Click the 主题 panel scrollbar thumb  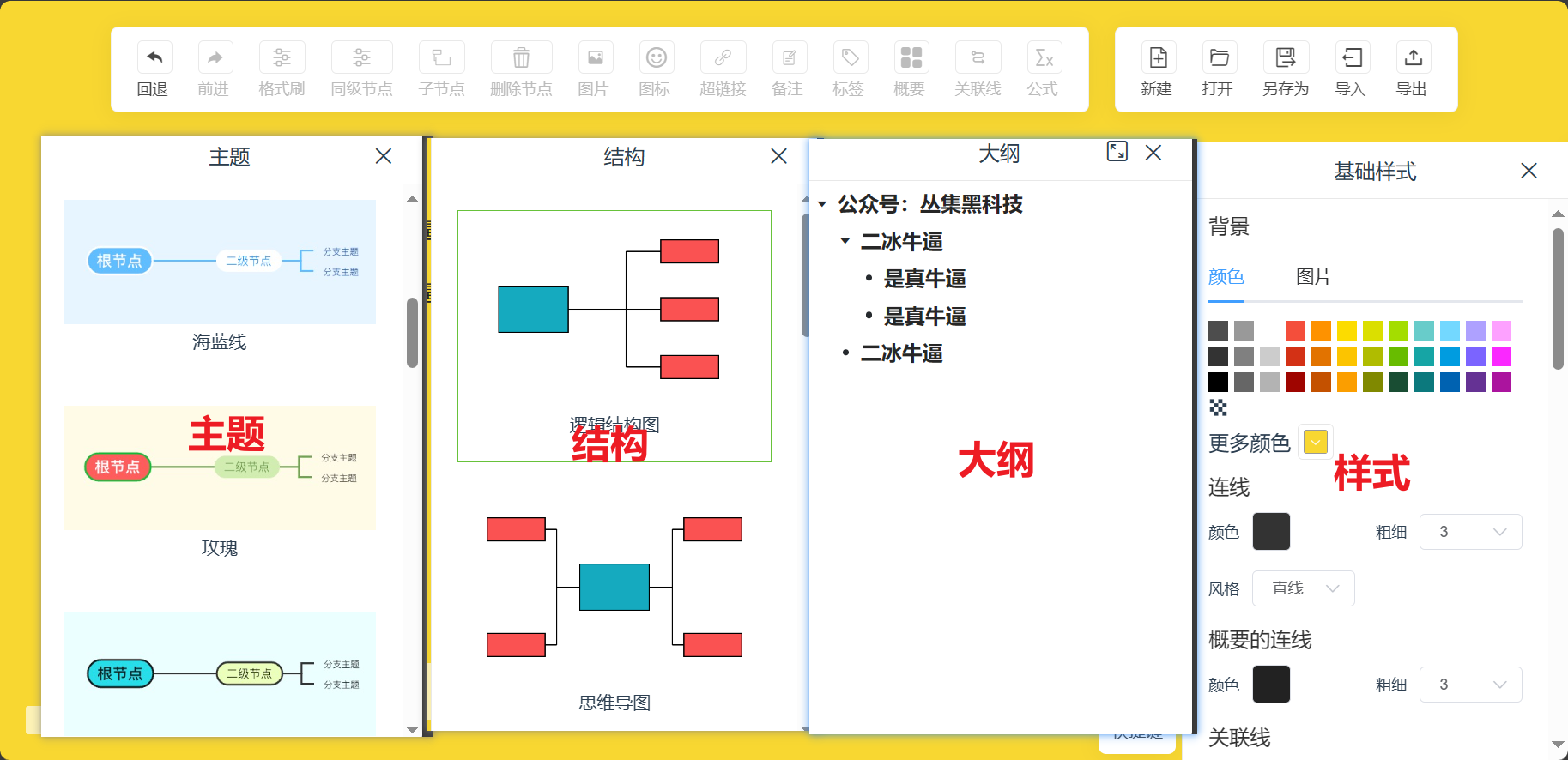pos(412,333)
